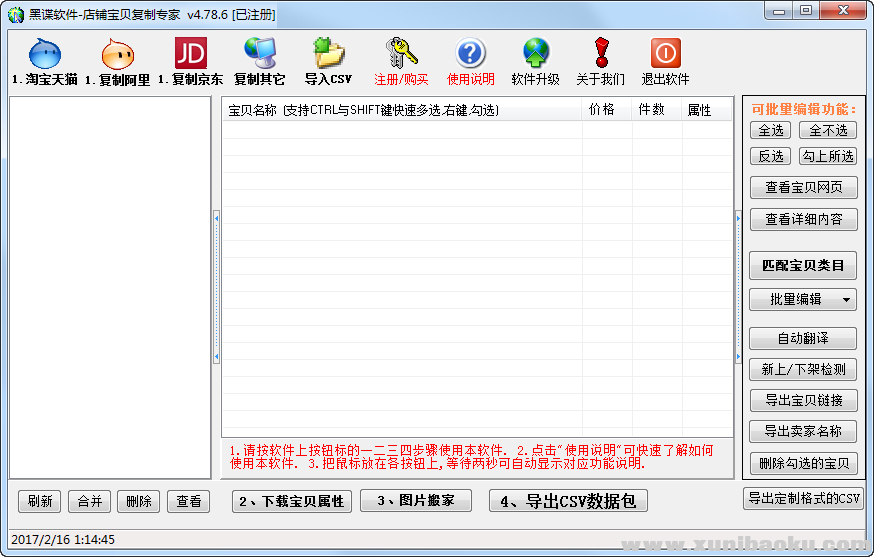Expand the 批量编辑 dropdown
This screenshot has width=874, height=557.
(847, 299)
